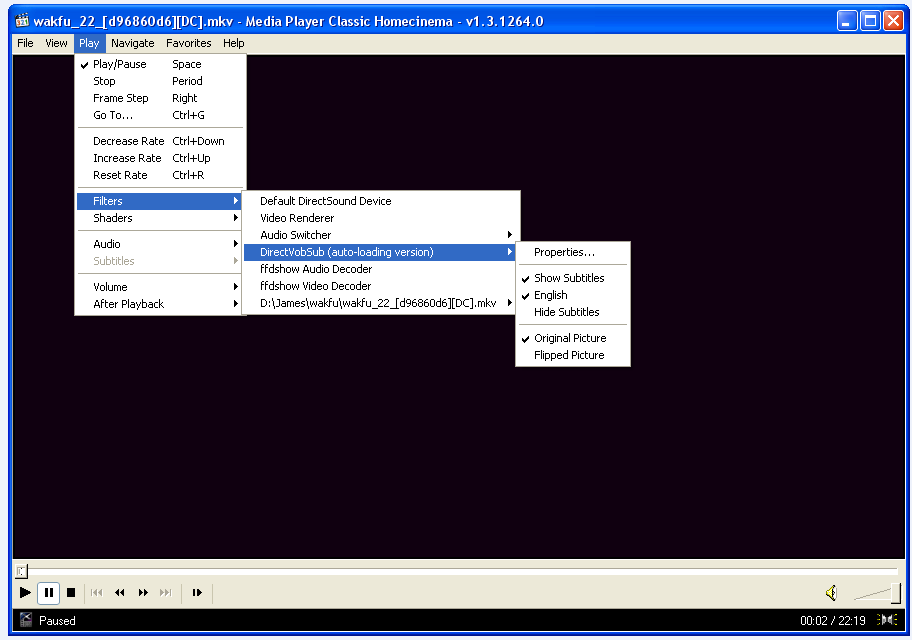Click the increase speed fast-forward icon
This screenshot has height=640, width=912.
pos(143,593)
